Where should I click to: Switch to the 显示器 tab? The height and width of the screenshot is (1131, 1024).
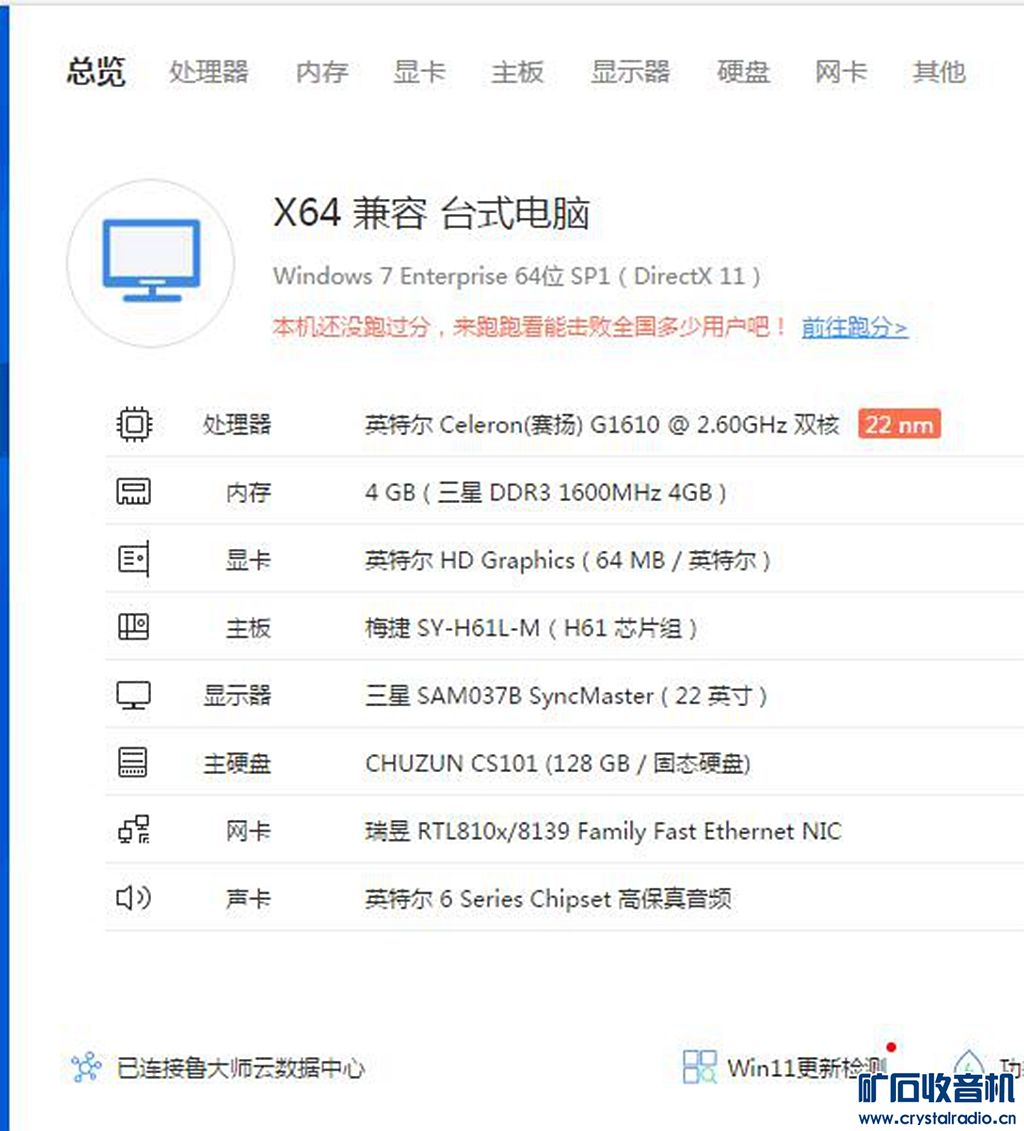pos(630,71)
